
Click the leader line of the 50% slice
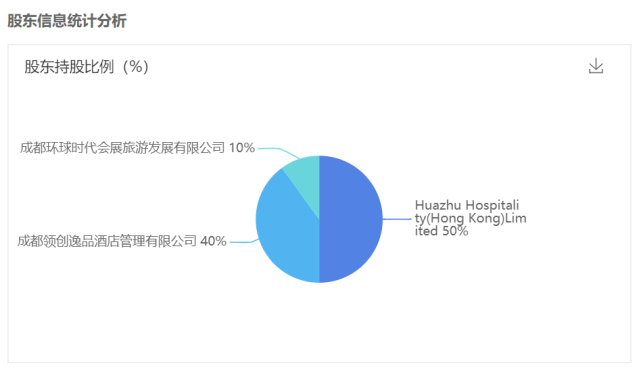click(x=397, y=219)
